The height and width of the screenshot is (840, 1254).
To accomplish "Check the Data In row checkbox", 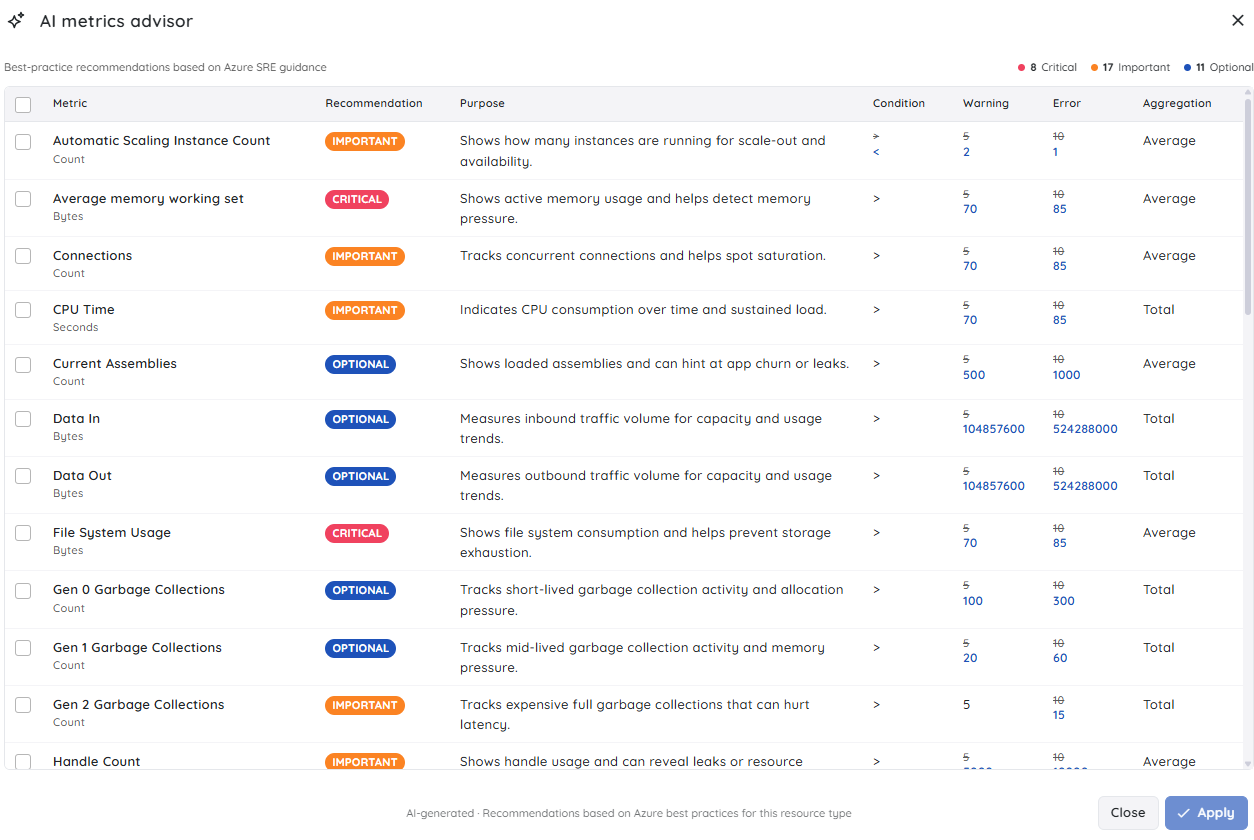I will point(23,419).
